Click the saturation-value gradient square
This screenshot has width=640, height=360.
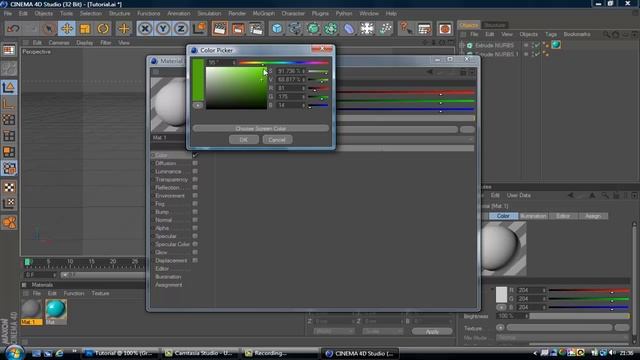pyautogui.click(x=236, y=88)
